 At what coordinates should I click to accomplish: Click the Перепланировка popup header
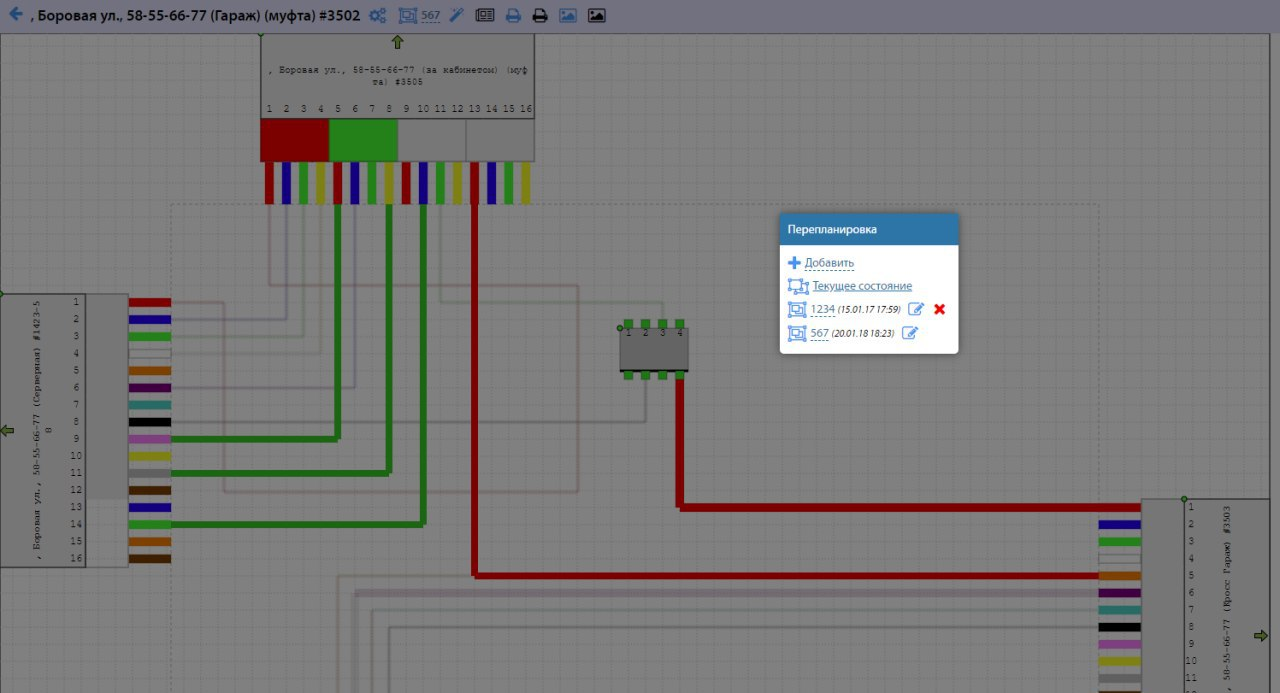869,229
